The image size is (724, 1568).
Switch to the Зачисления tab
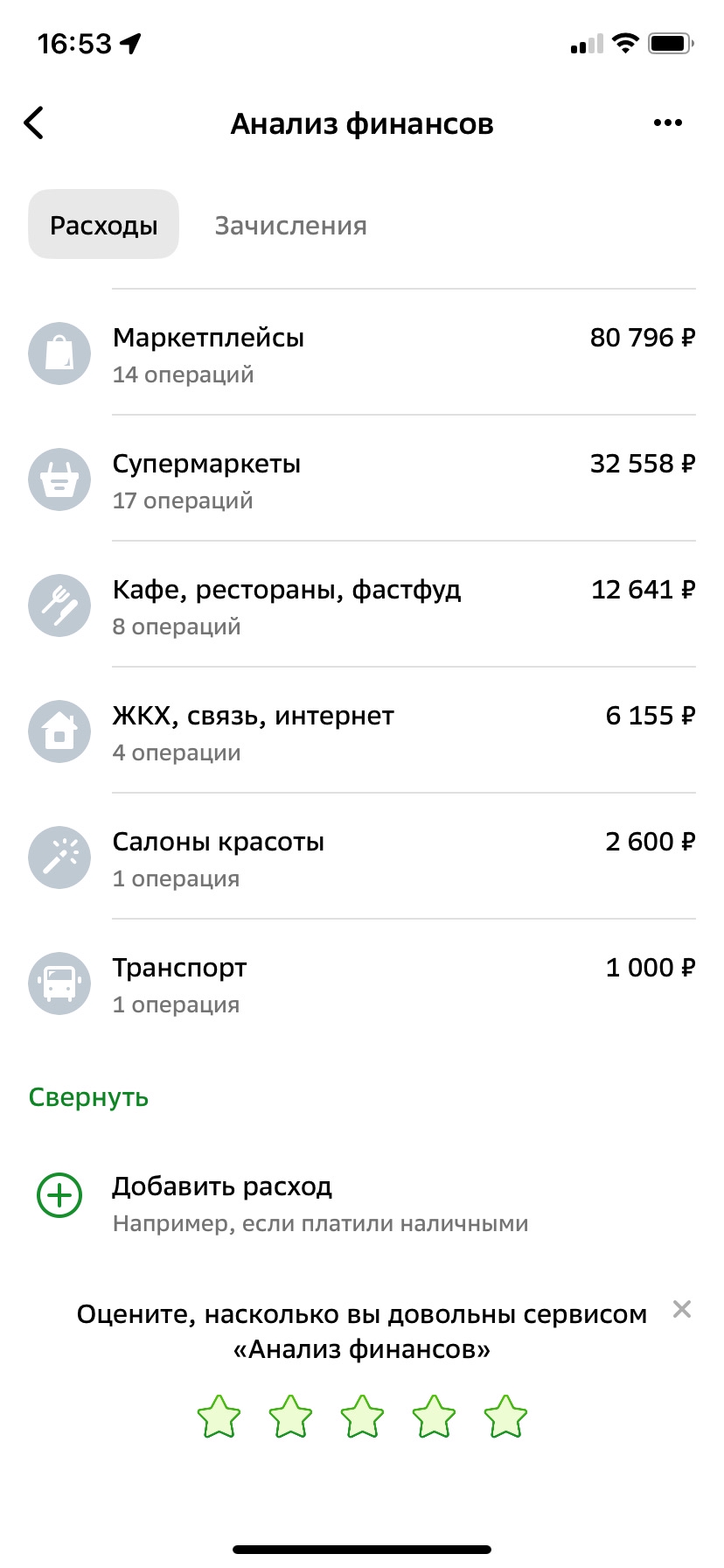[290, 226]
